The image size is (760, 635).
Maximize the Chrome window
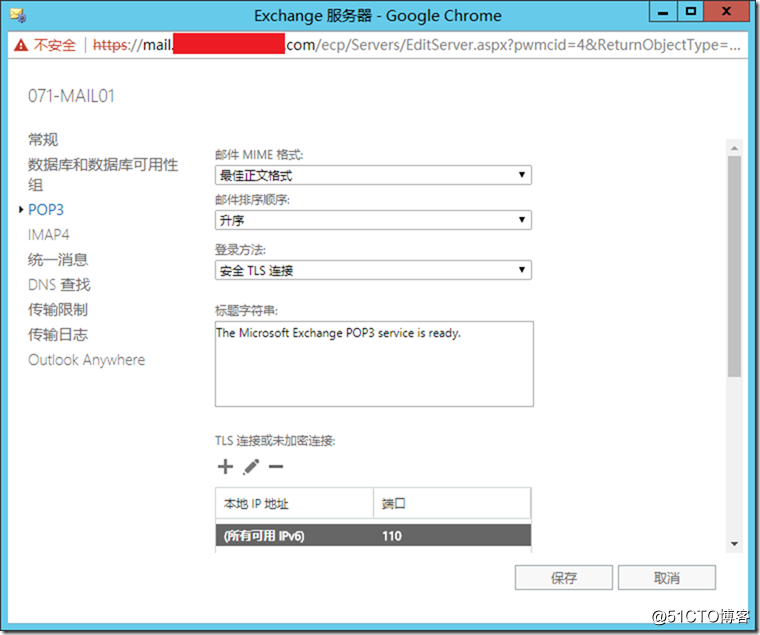(x=691, y=12)
